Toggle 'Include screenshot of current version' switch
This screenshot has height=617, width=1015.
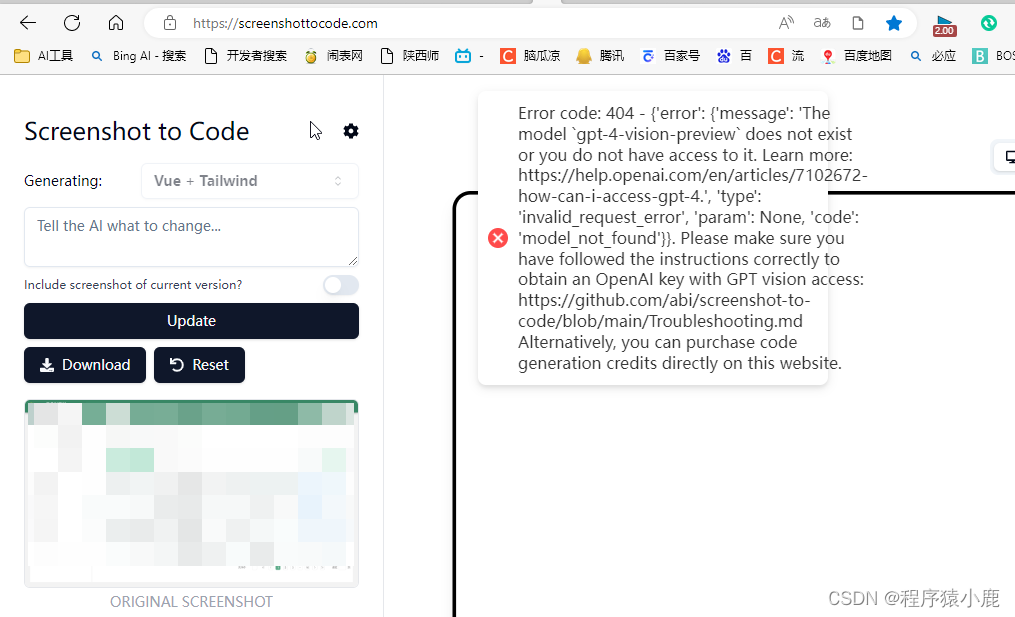point(341,285)
